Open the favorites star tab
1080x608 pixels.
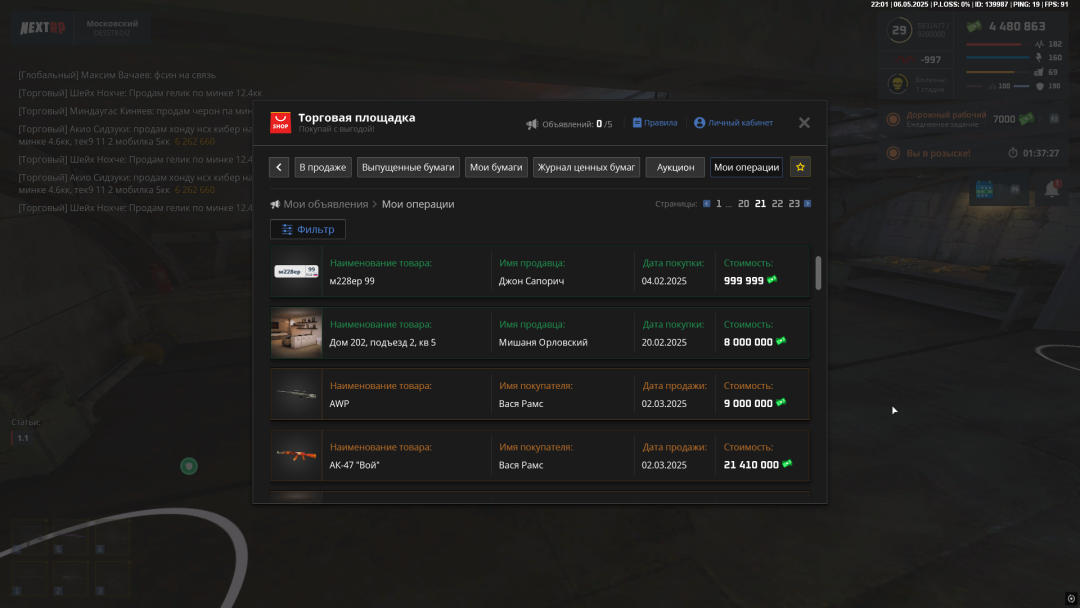click(800, 167)
